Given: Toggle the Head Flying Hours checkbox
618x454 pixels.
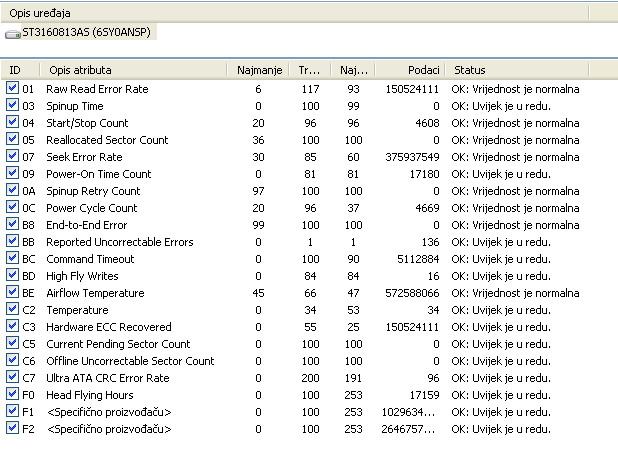Looking at the screenshot, I should (12, 395).
